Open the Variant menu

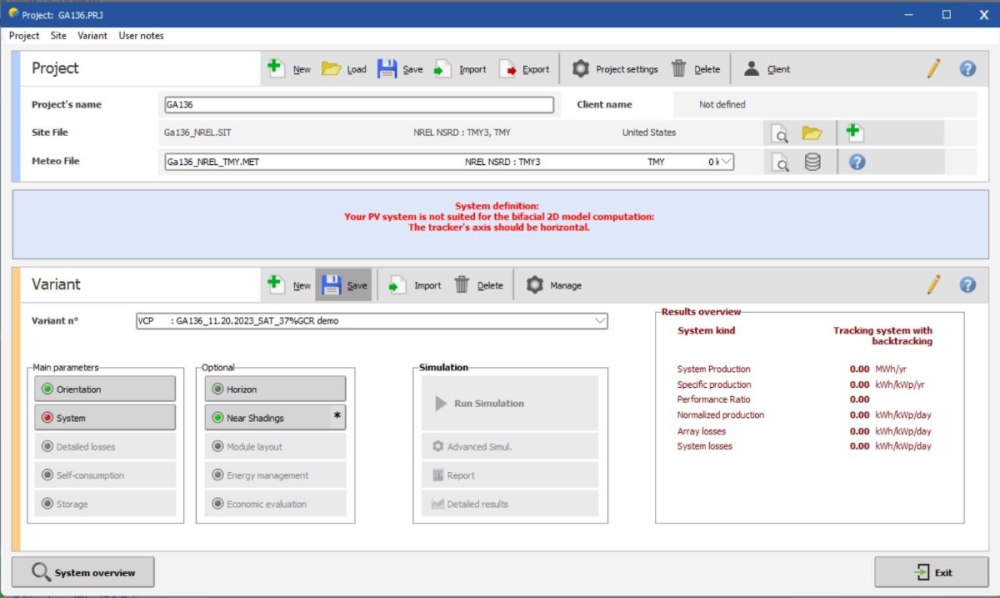click(x=92, y=36)
